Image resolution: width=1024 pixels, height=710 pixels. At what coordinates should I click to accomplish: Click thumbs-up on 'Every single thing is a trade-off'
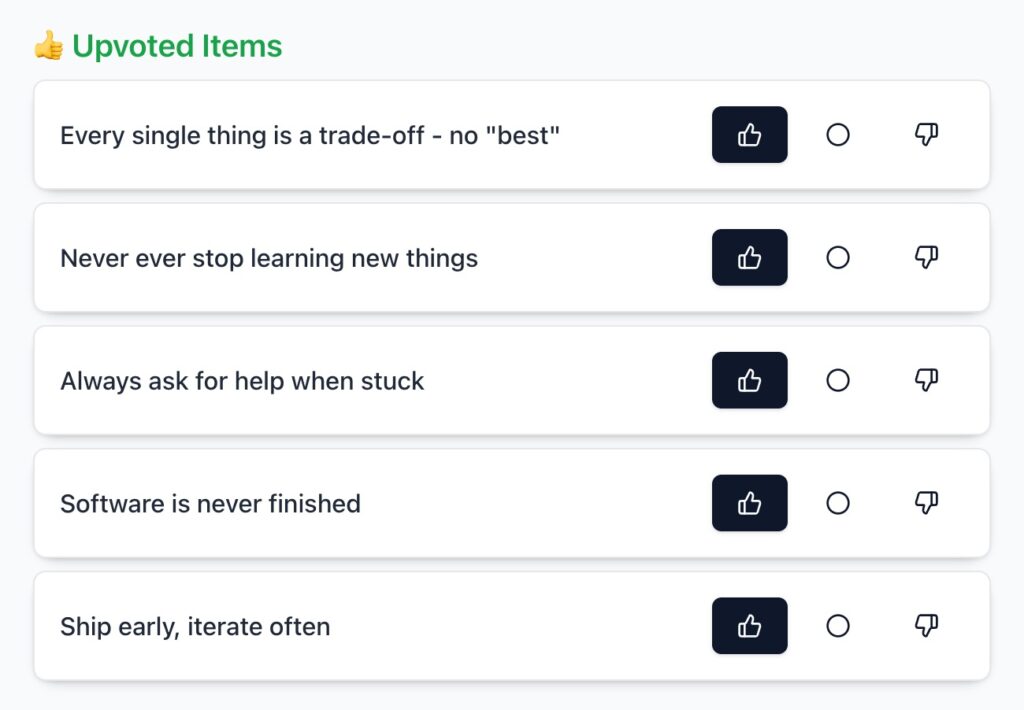749,135
